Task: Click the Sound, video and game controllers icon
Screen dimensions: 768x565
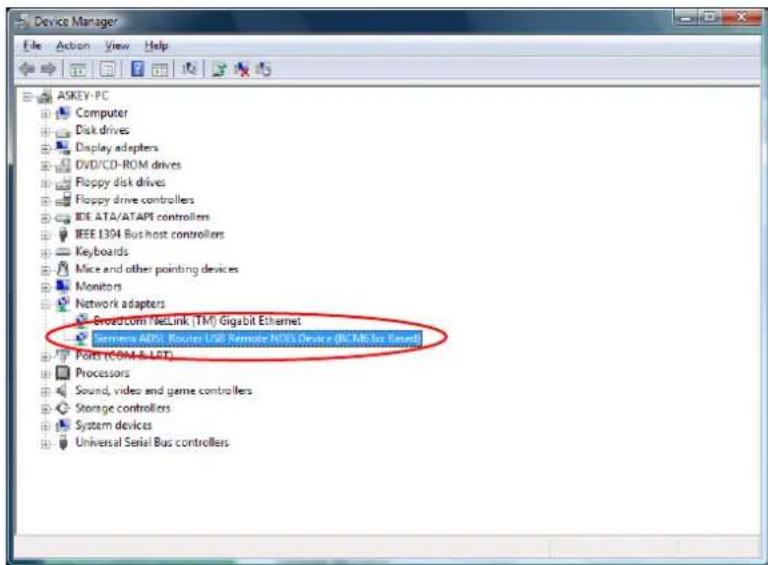Action: tap(62, 391)
